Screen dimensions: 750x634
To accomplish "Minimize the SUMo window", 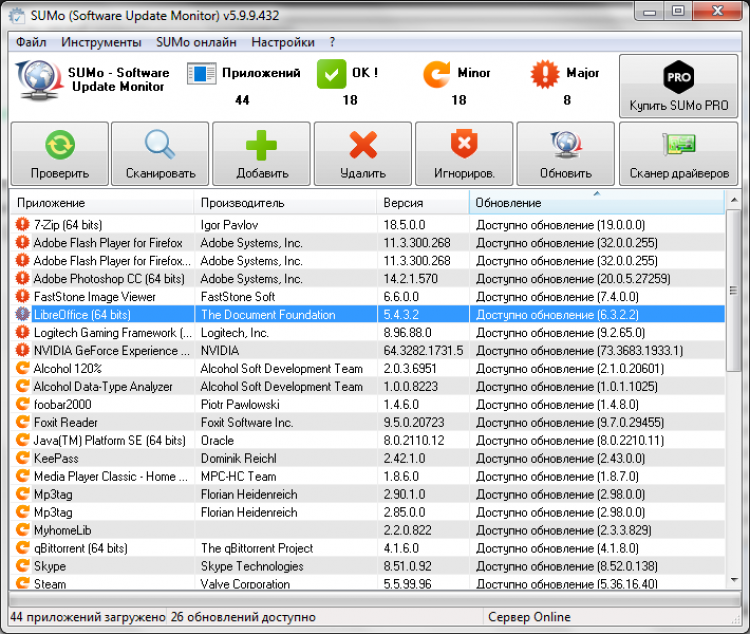I will 650,11.
